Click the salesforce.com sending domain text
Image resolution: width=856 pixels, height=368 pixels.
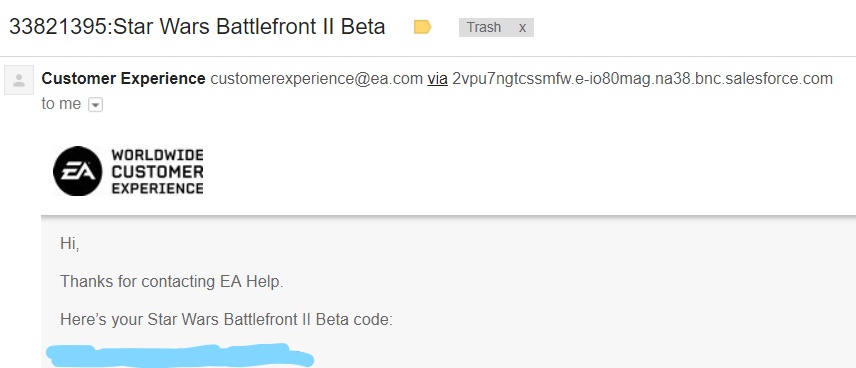(x=643, y=79)
